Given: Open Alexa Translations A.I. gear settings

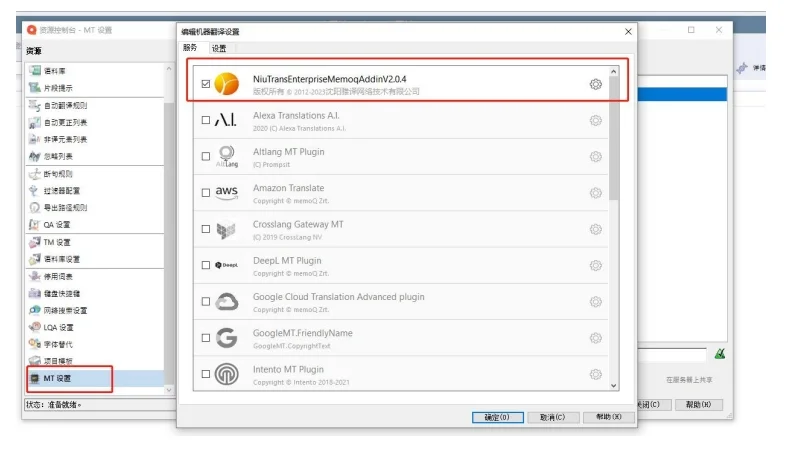Looking at the screenshot, I should pos(595,120).
